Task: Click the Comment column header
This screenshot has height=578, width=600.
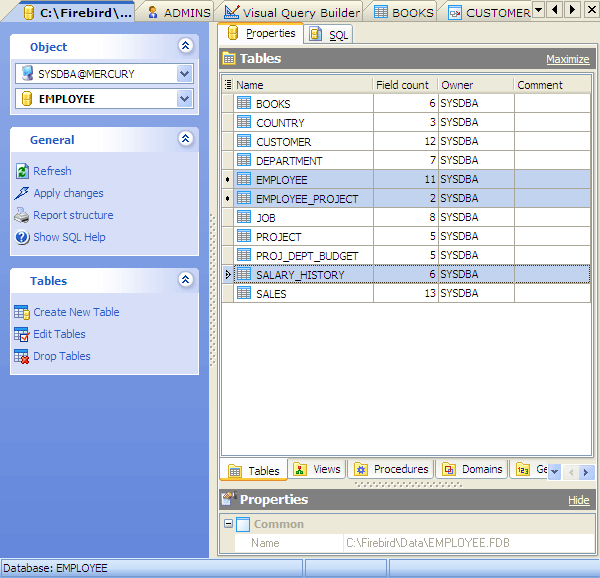Action: click(x=551, y=85)
